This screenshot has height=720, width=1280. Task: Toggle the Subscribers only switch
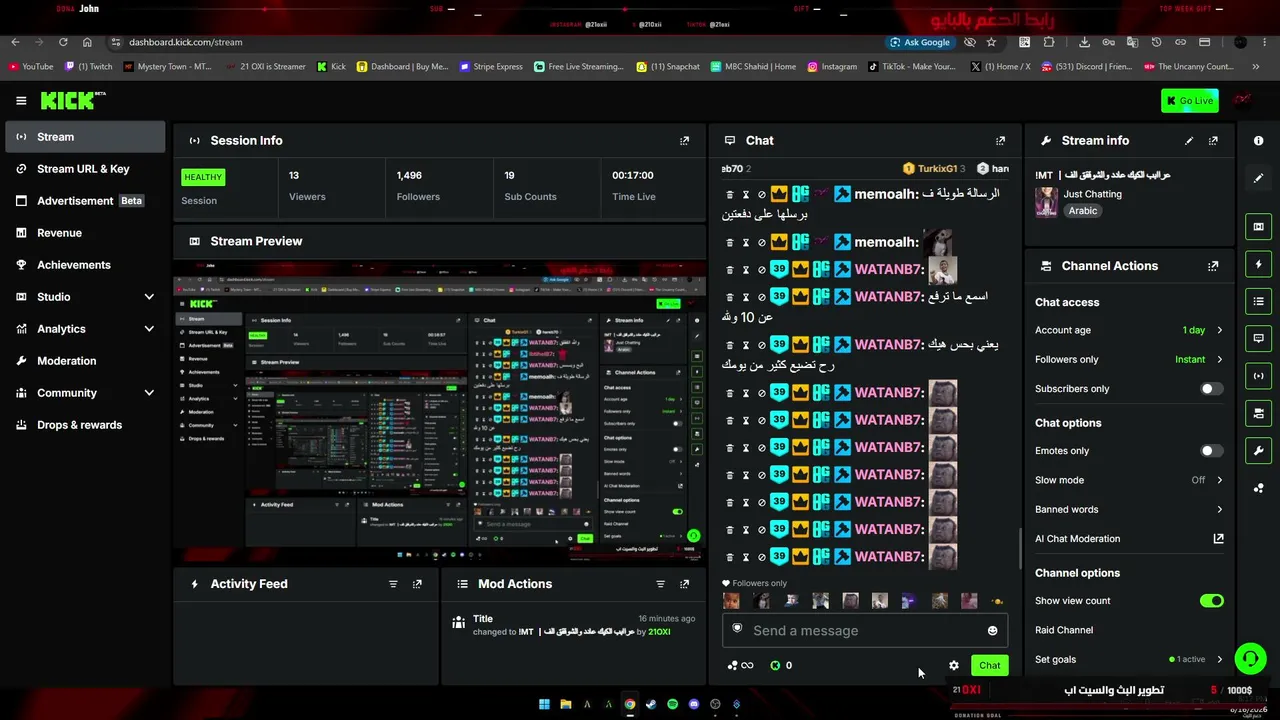pos(1211,389)
